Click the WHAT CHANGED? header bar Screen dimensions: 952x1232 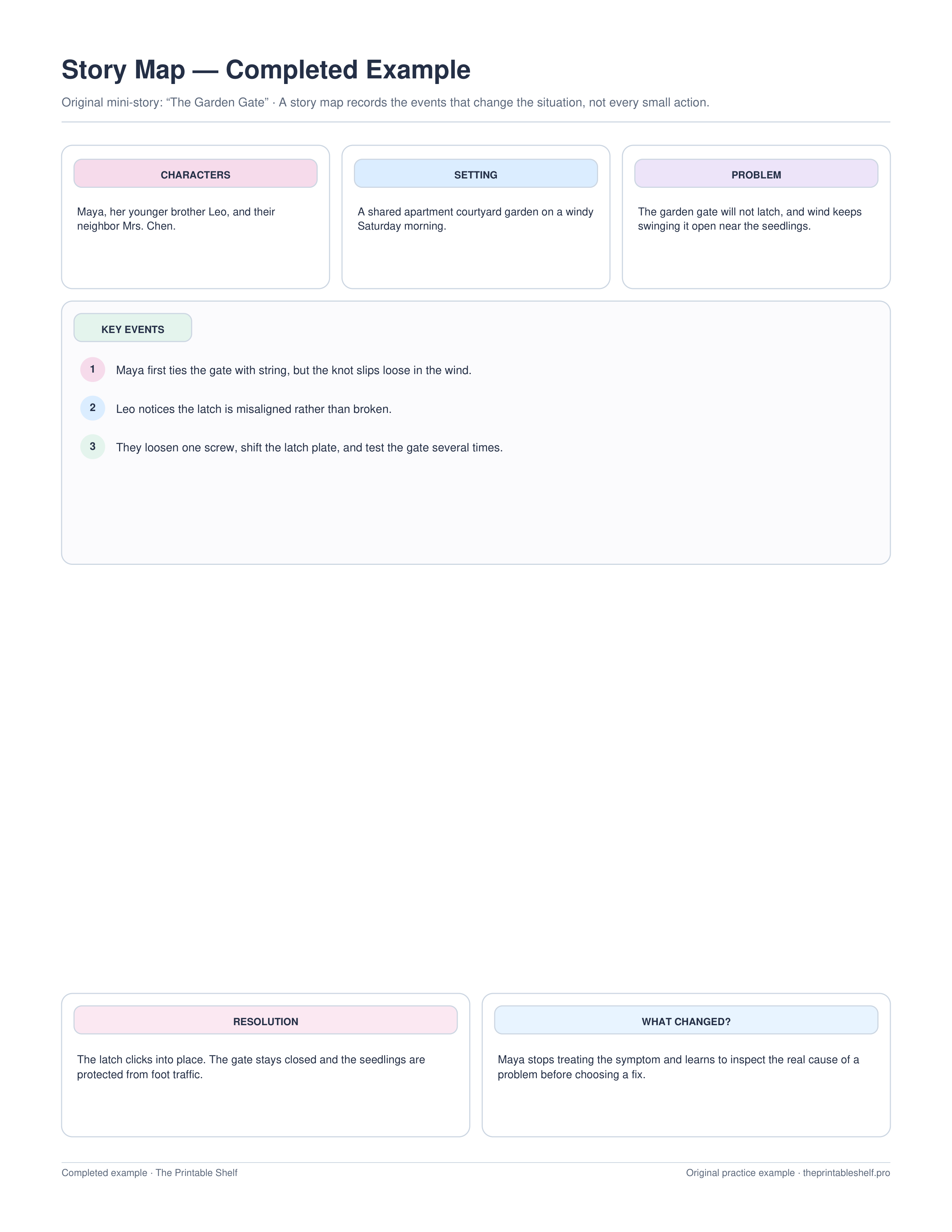point(686,1020)
